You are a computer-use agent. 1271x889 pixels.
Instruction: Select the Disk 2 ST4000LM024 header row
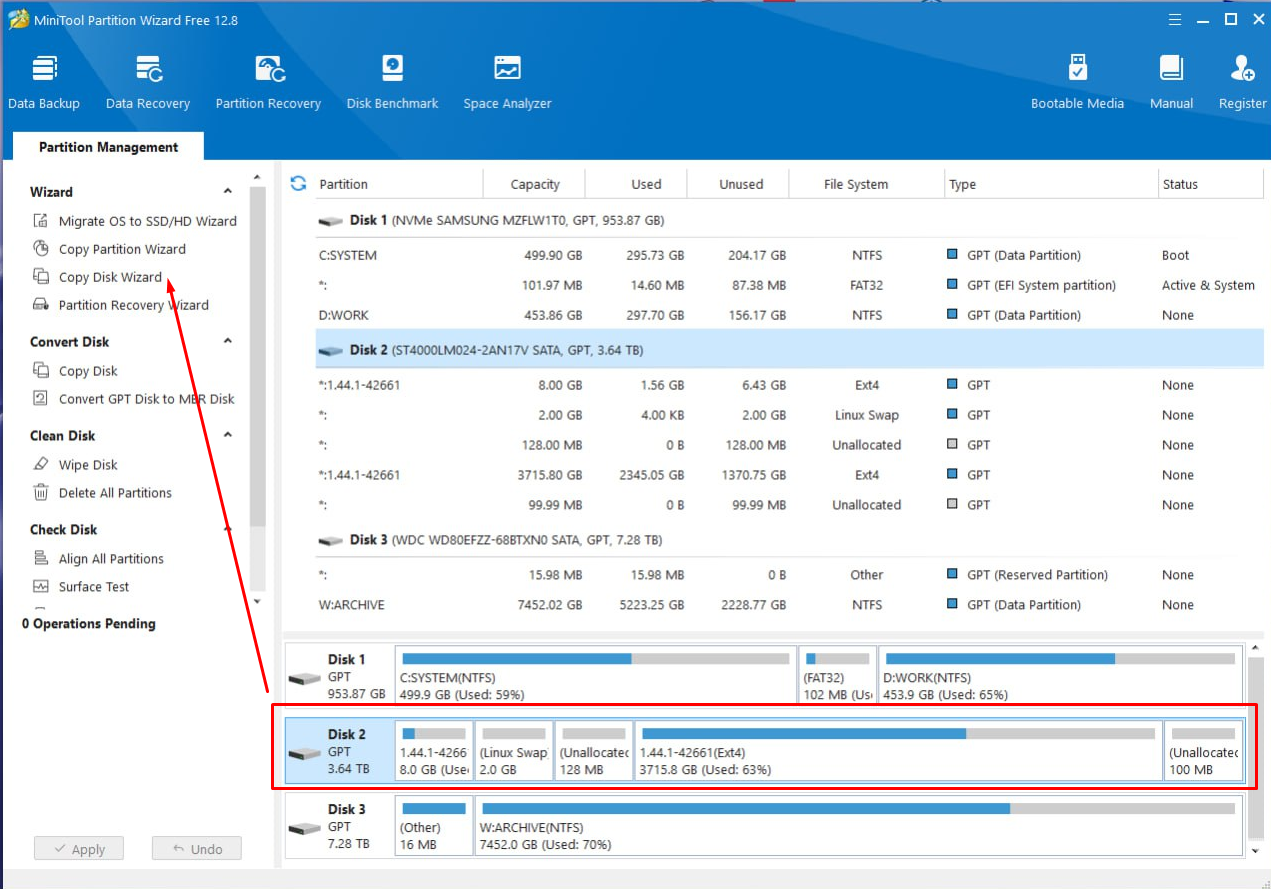pyautogui.click(x=788, y=351)
